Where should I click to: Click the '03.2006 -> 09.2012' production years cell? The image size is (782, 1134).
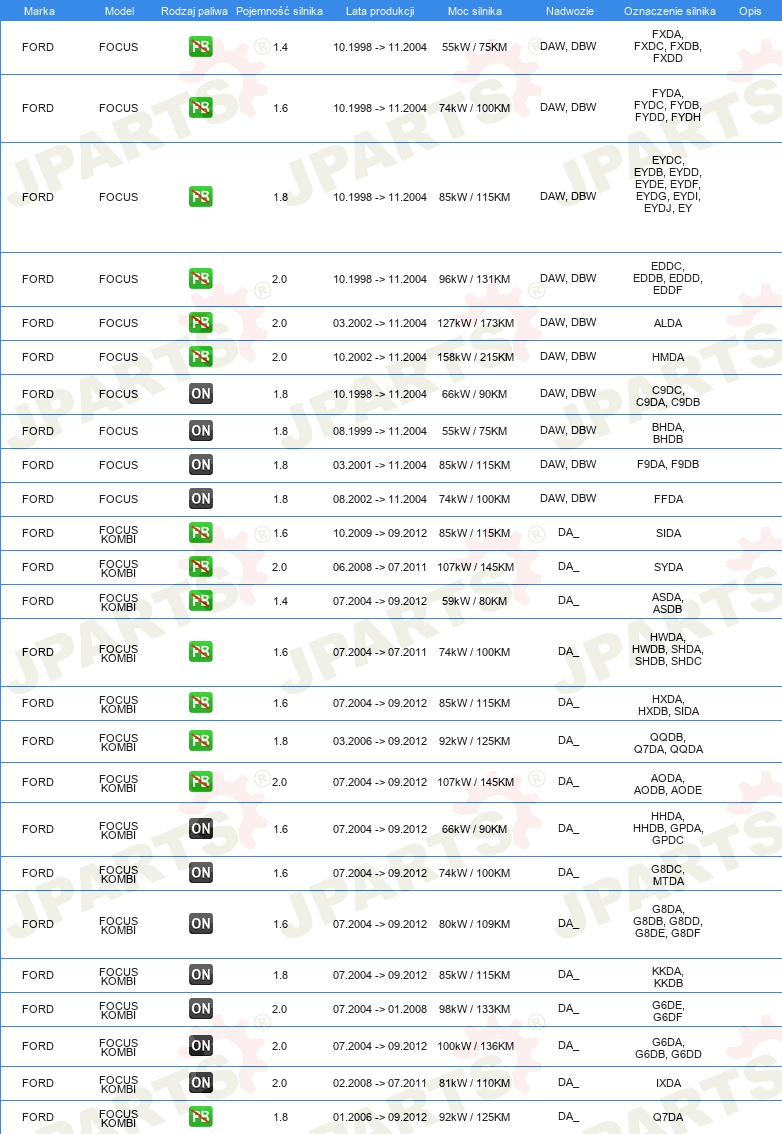pyautogui.click(x=380, y=741)
